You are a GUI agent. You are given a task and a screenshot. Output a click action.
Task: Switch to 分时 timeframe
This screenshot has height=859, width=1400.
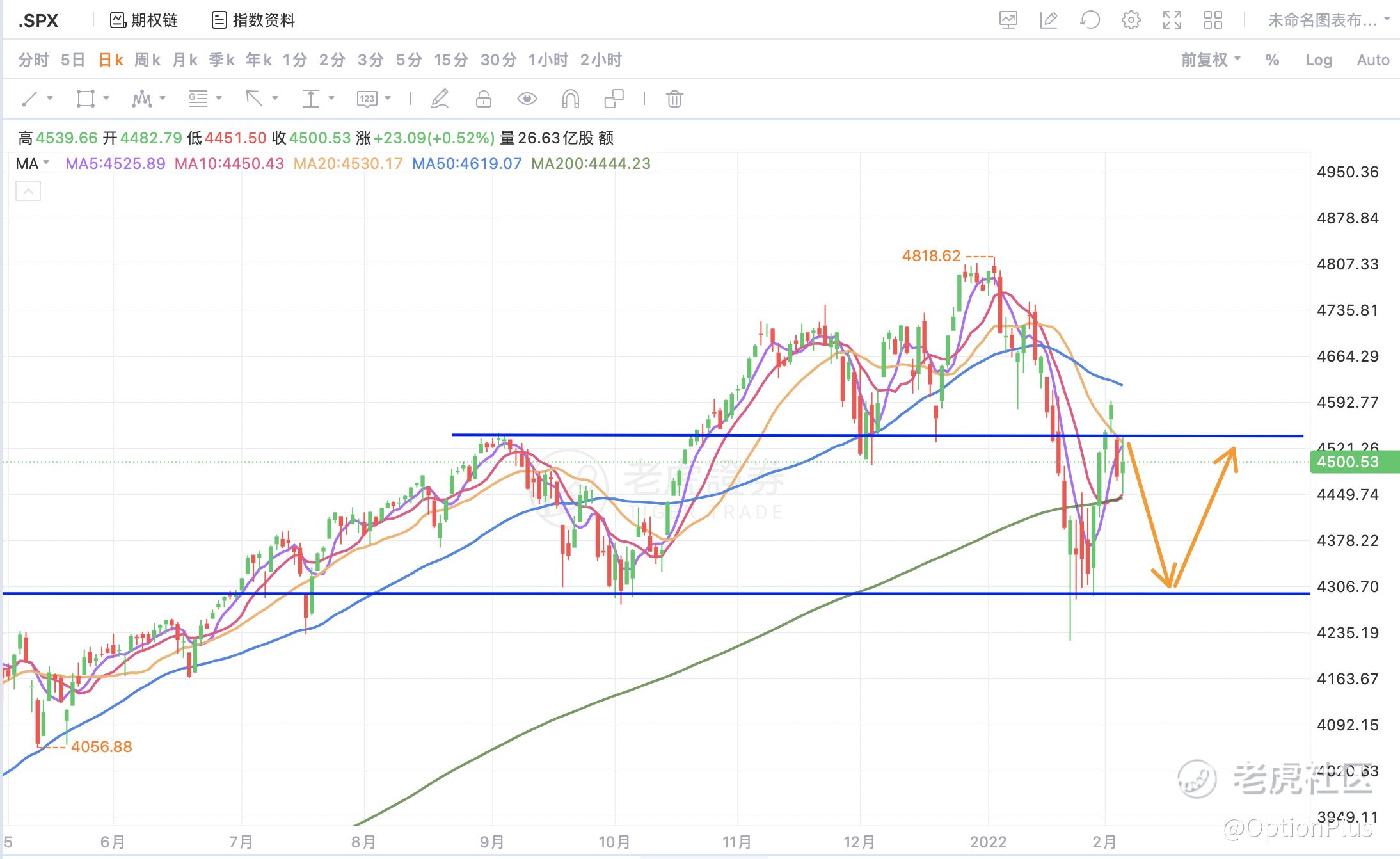pyautogui.click(x=33, y=60)
